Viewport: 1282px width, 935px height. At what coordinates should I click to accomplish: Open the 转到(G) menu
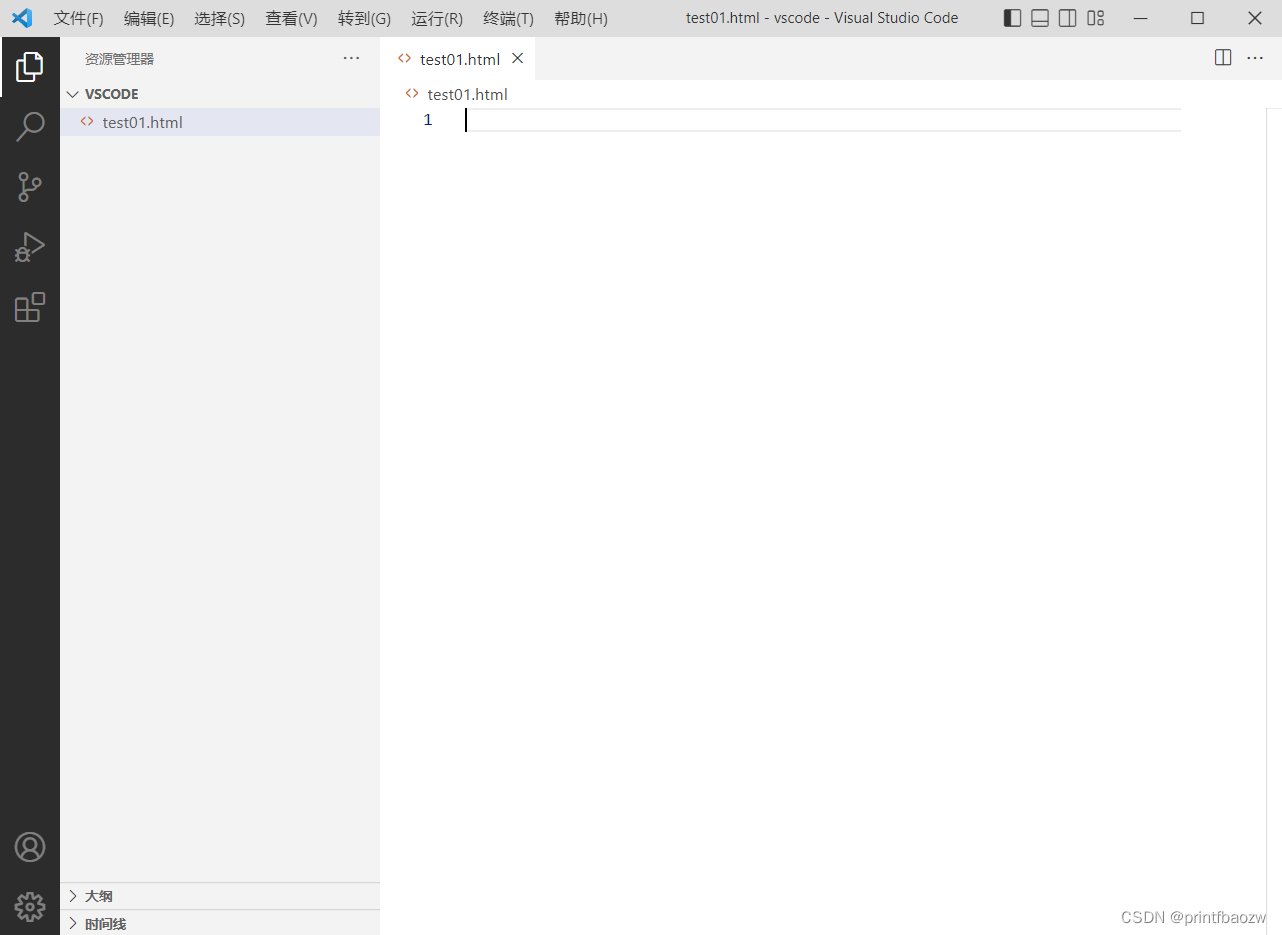pyautogui.click(x=364, y=18)
